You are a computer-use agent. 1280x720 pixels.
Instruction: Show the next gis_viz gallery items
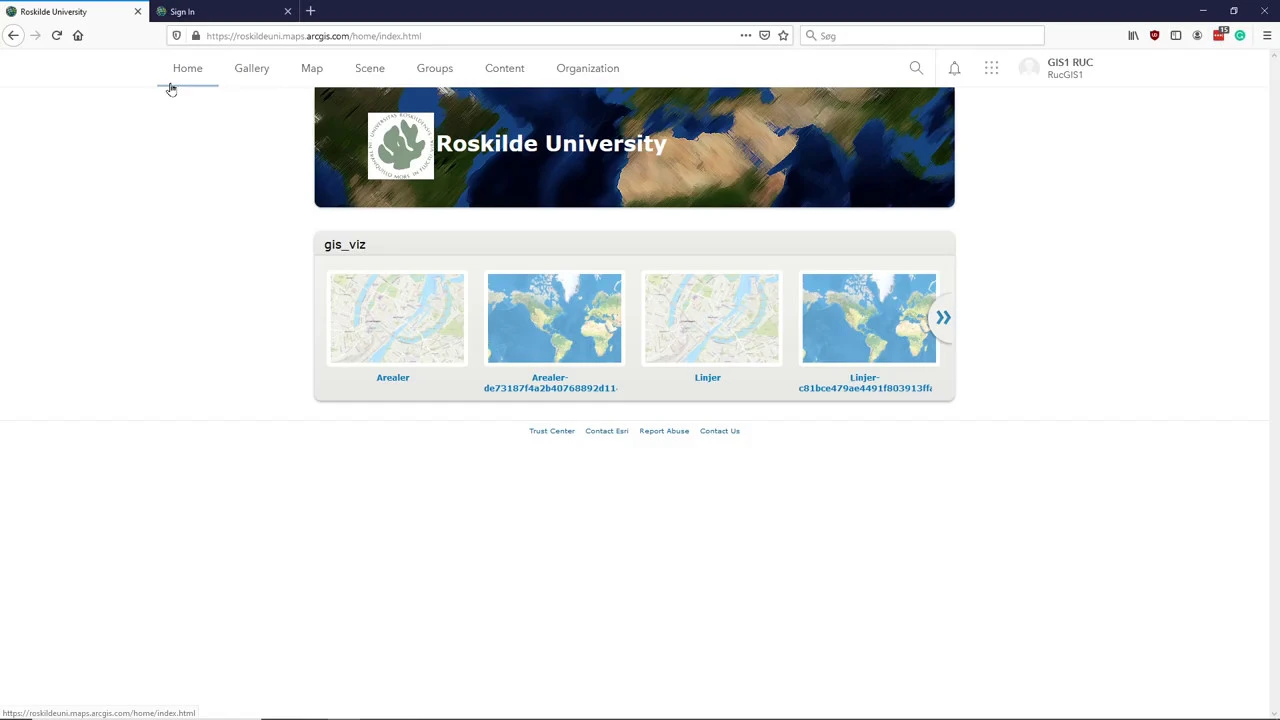click(x=943, y=318)
